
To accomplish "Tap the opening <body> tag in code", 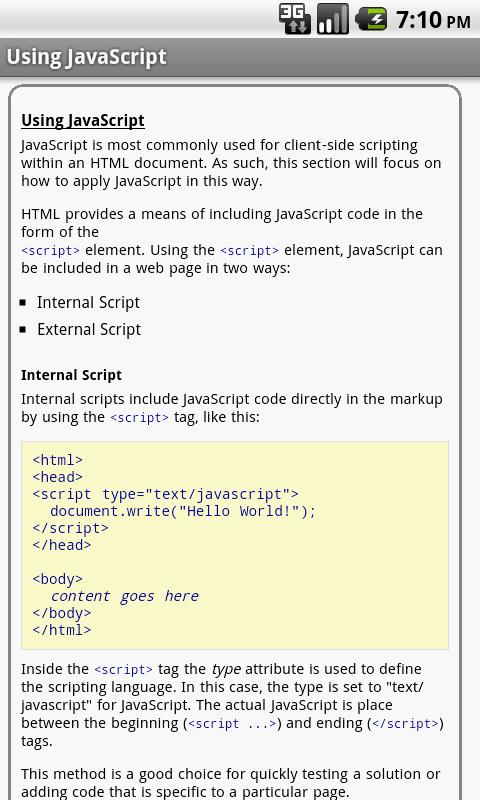I will click(x=57, y=580).
